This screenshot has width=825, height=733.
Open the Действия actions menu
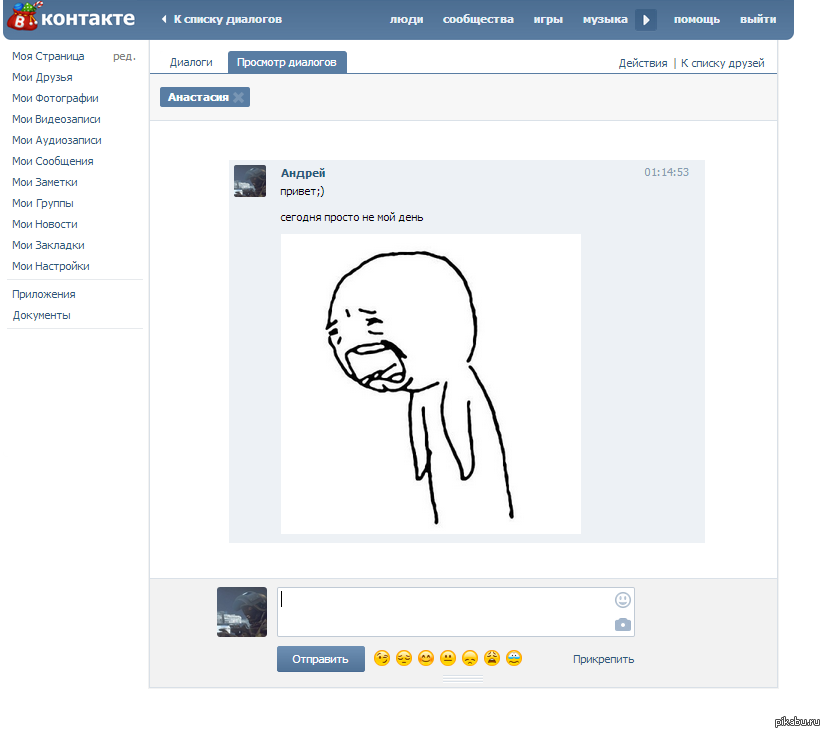(x=642, y=63)
